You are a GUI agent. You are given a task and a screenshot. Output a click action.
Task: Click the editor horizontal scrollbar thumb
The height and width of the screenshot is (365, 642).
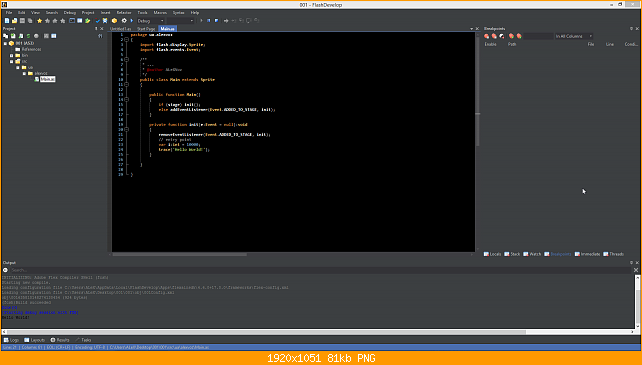[x=180, y=254]
